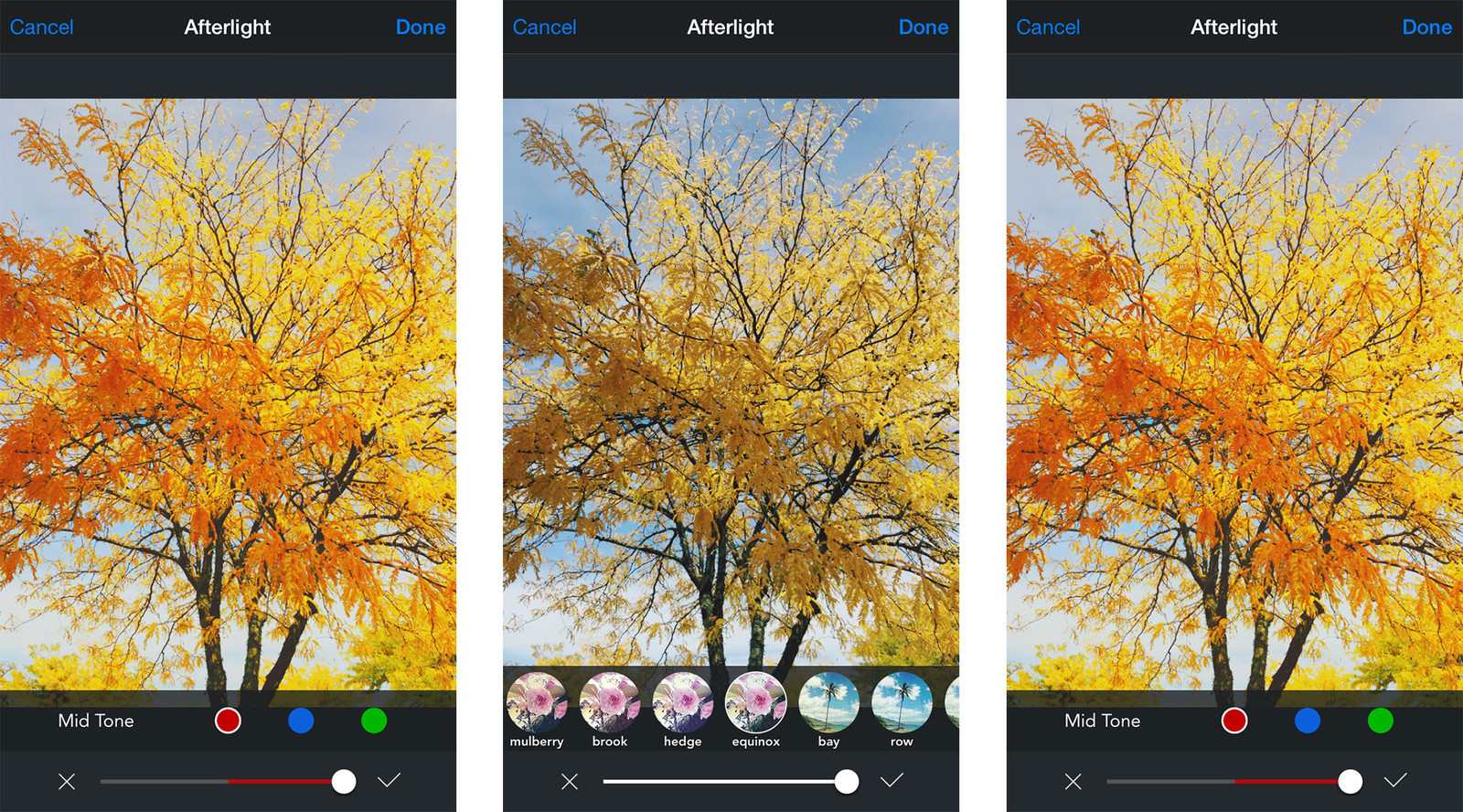Select the red swatch in right screen

click(x=1234, y=721)
